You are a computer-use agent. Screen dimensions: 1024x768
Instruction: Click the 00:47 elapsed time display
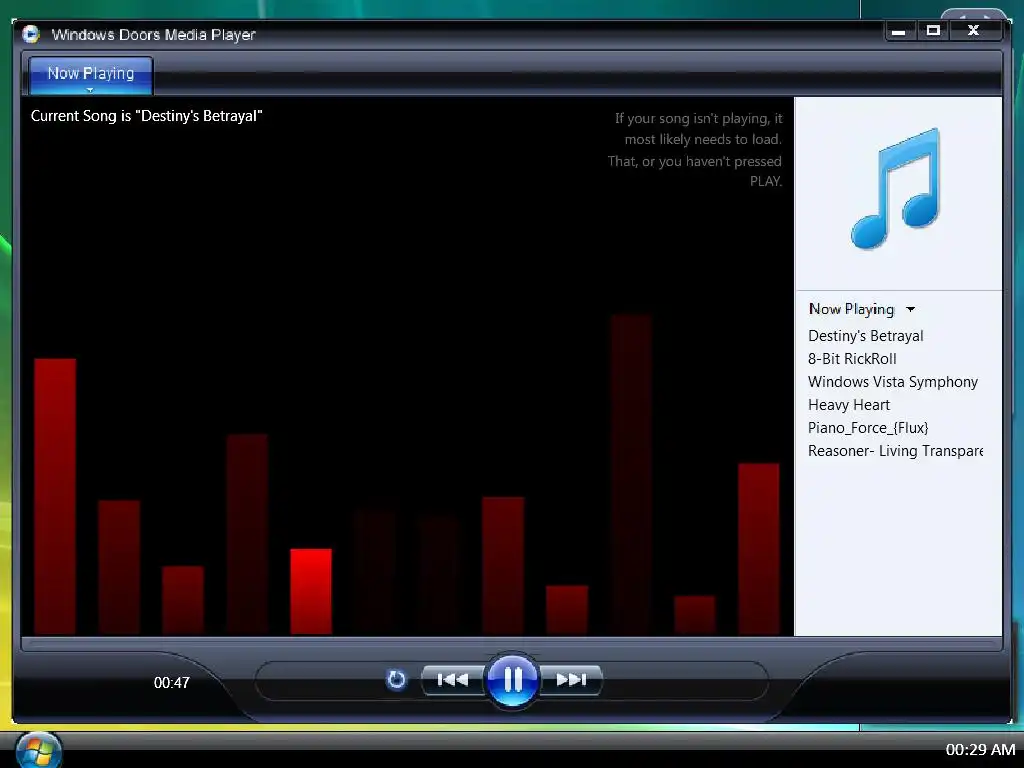(172, 682)
